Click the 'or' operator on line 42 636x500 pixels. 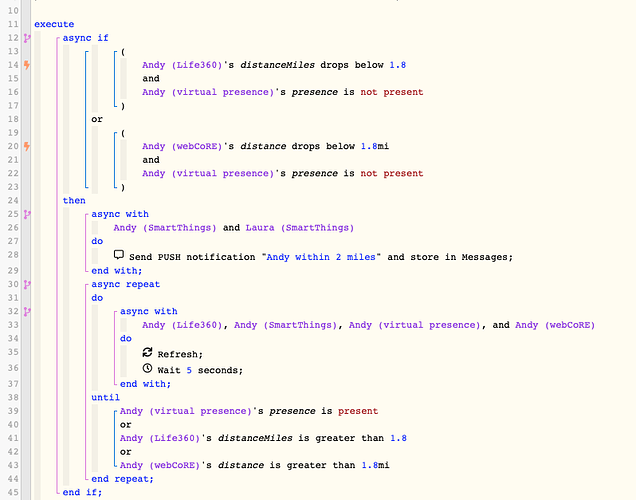coord(126,452)
